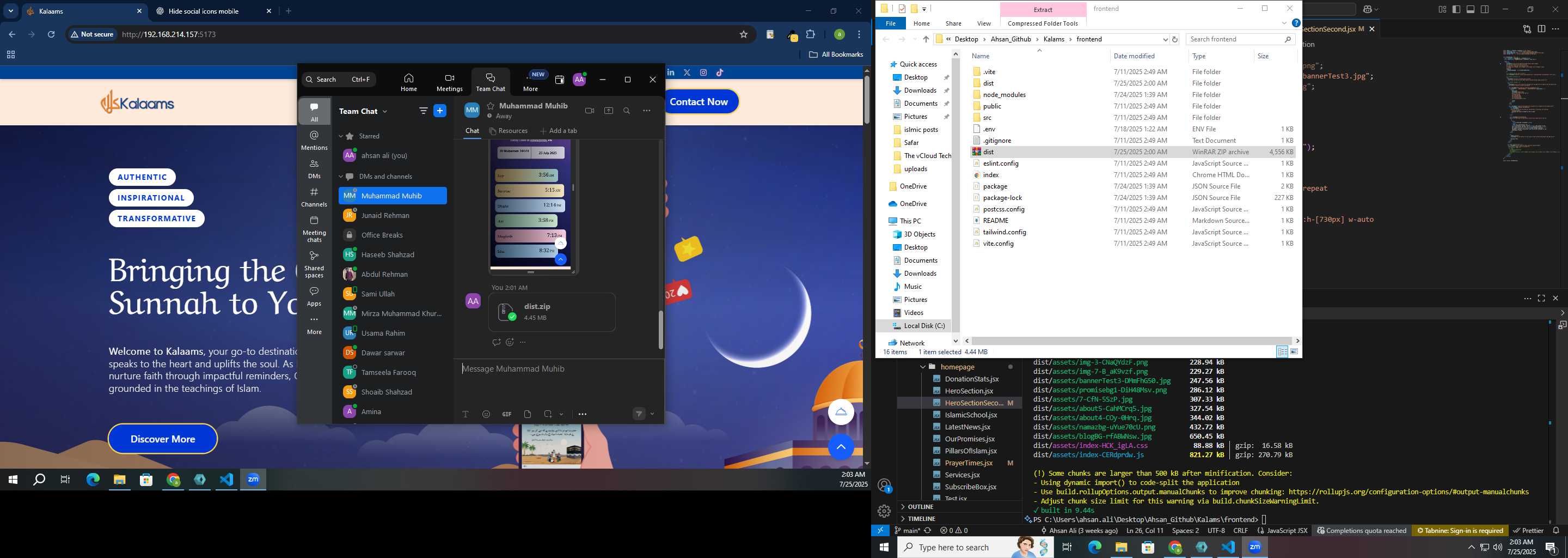Open emoji picker in Zoom composer
Screen dimensions: 1568x558
point(486,414)
